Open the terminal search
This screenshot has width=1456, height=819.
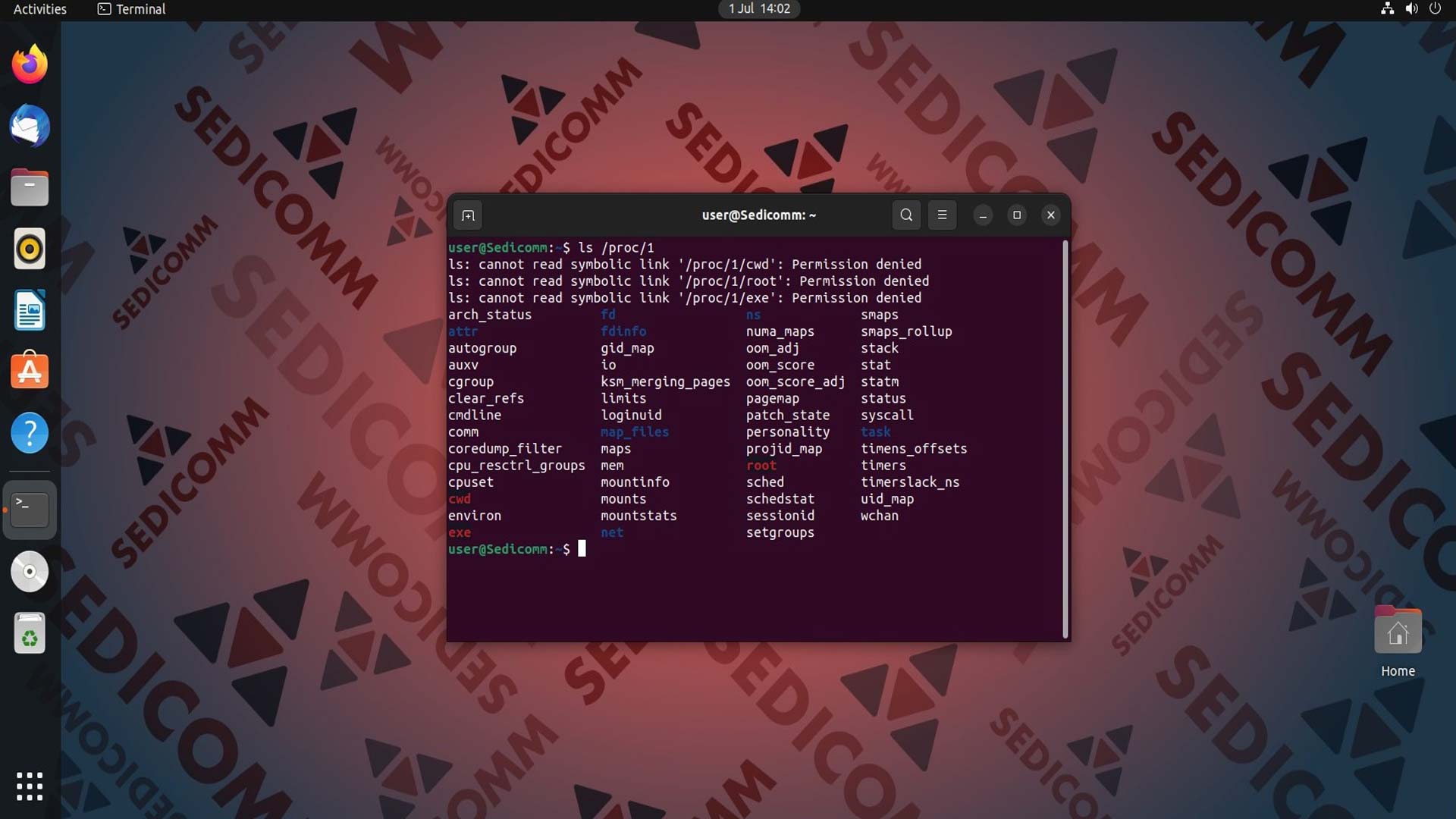pos(906,215)
